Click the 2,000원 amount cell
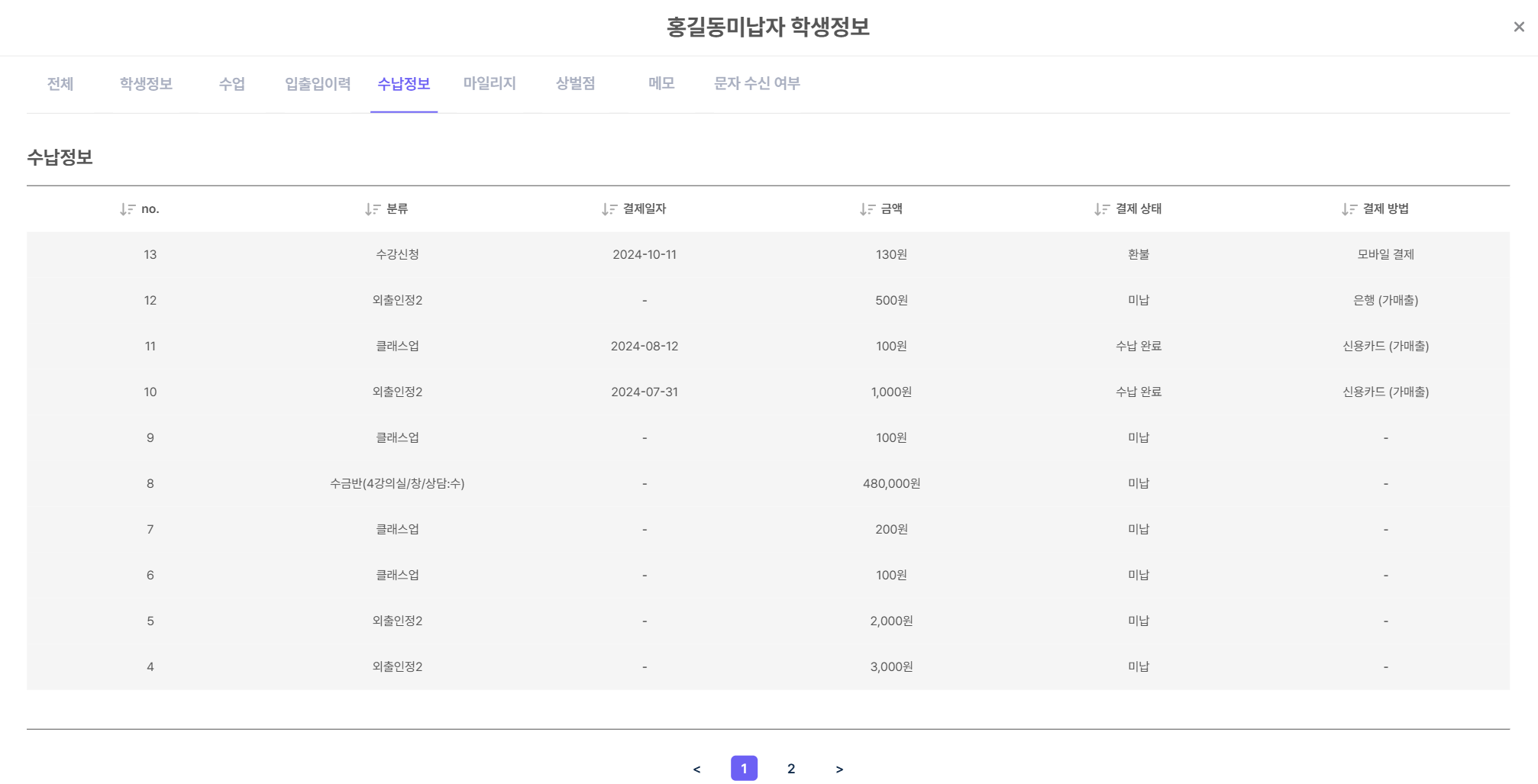This screenshot has height=784, width=1538. tap(891, 621)
